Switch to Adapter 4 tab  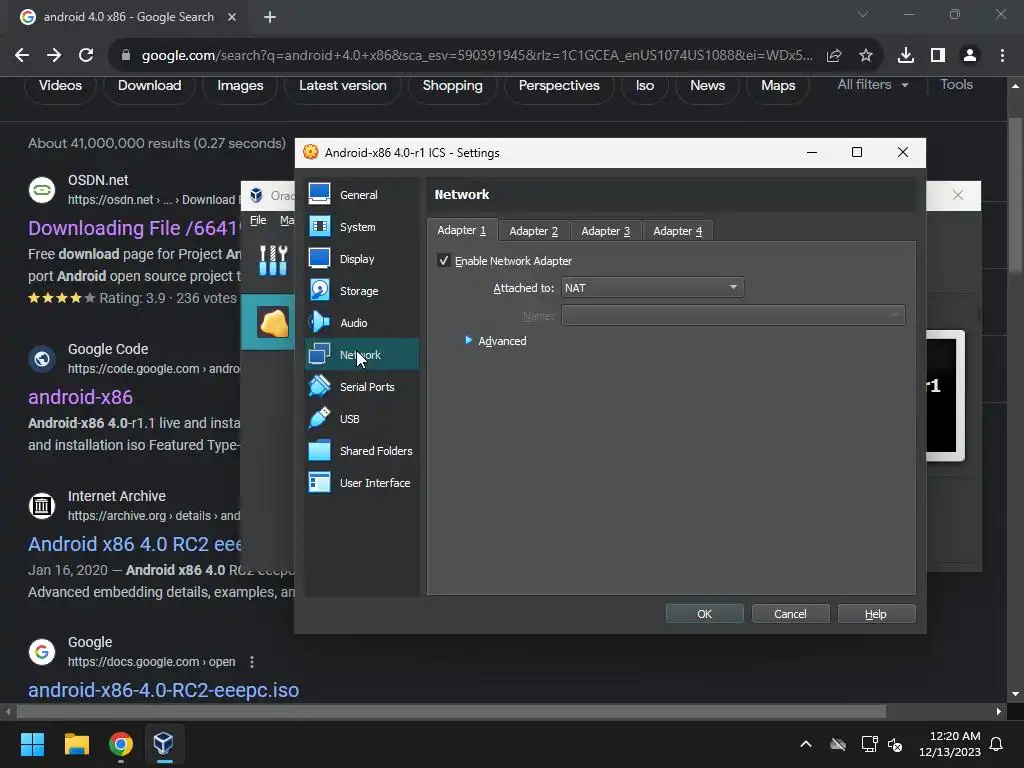click(677, 231)
